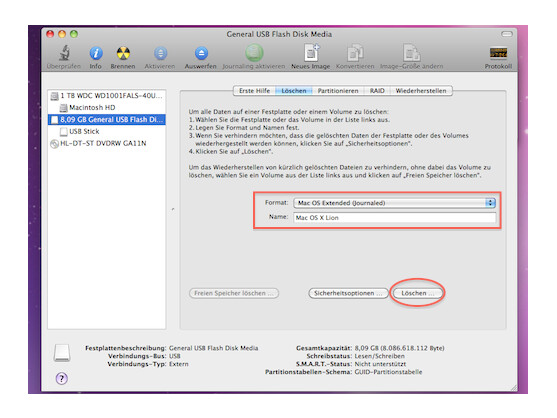Click the toolbar toggle pill in title bar
The height and width of the screenshot is (418, 557).
tap(507, 34)
